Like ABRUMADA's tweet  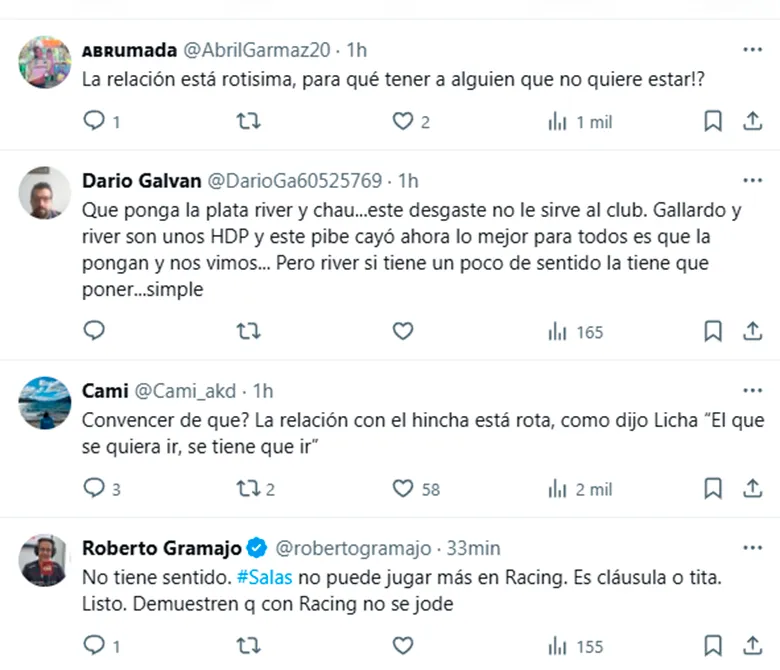coord(402,121)
